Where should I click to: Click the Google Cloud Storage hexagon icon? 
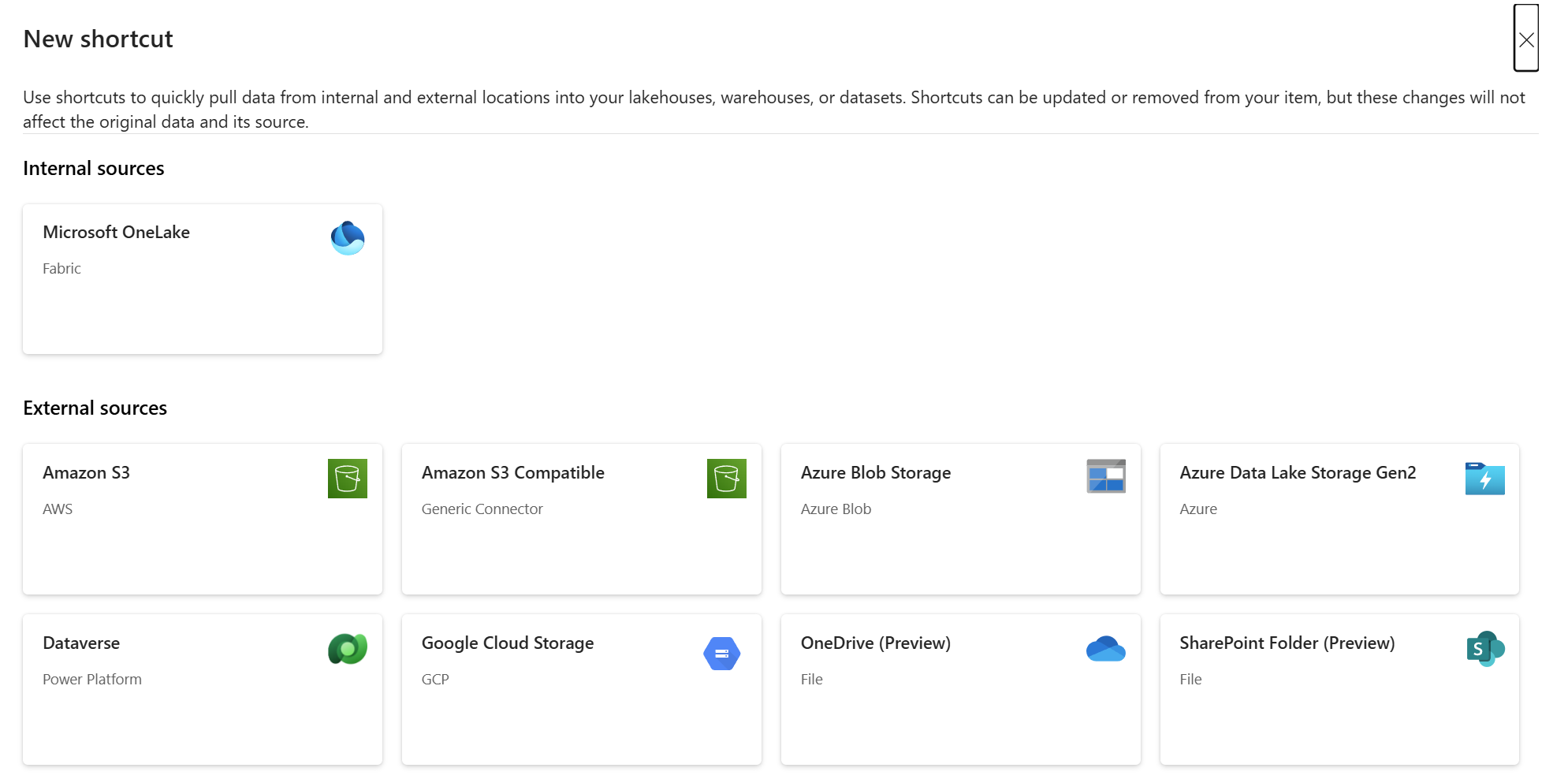pyautogui.click(x=721, y=654)
